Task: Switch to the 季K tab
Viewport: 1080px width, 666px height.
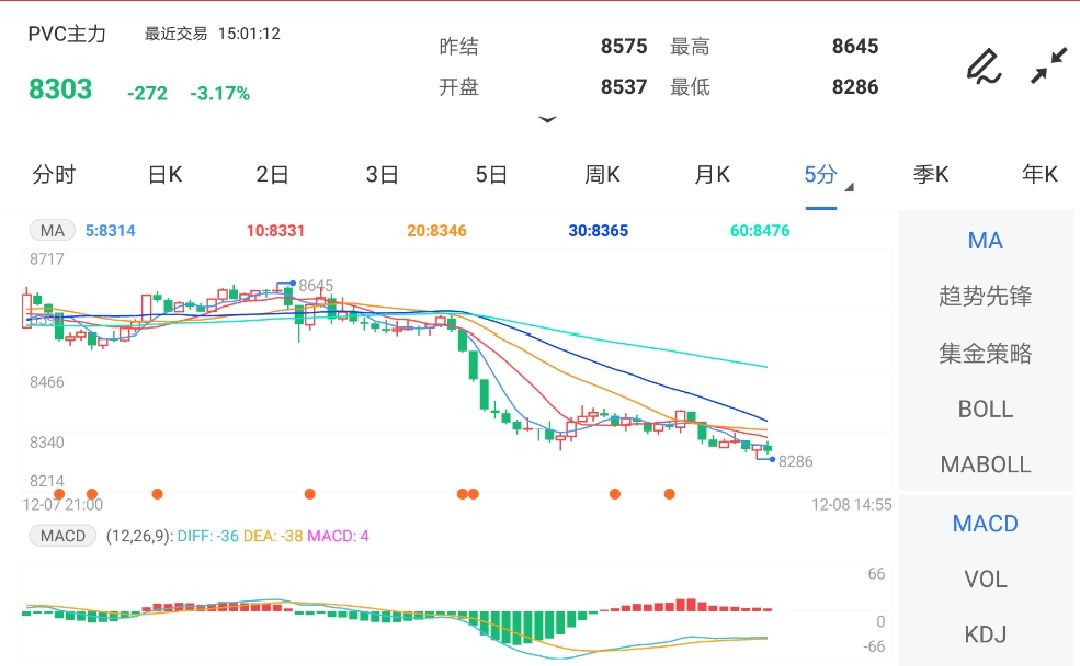Action: 931,174
